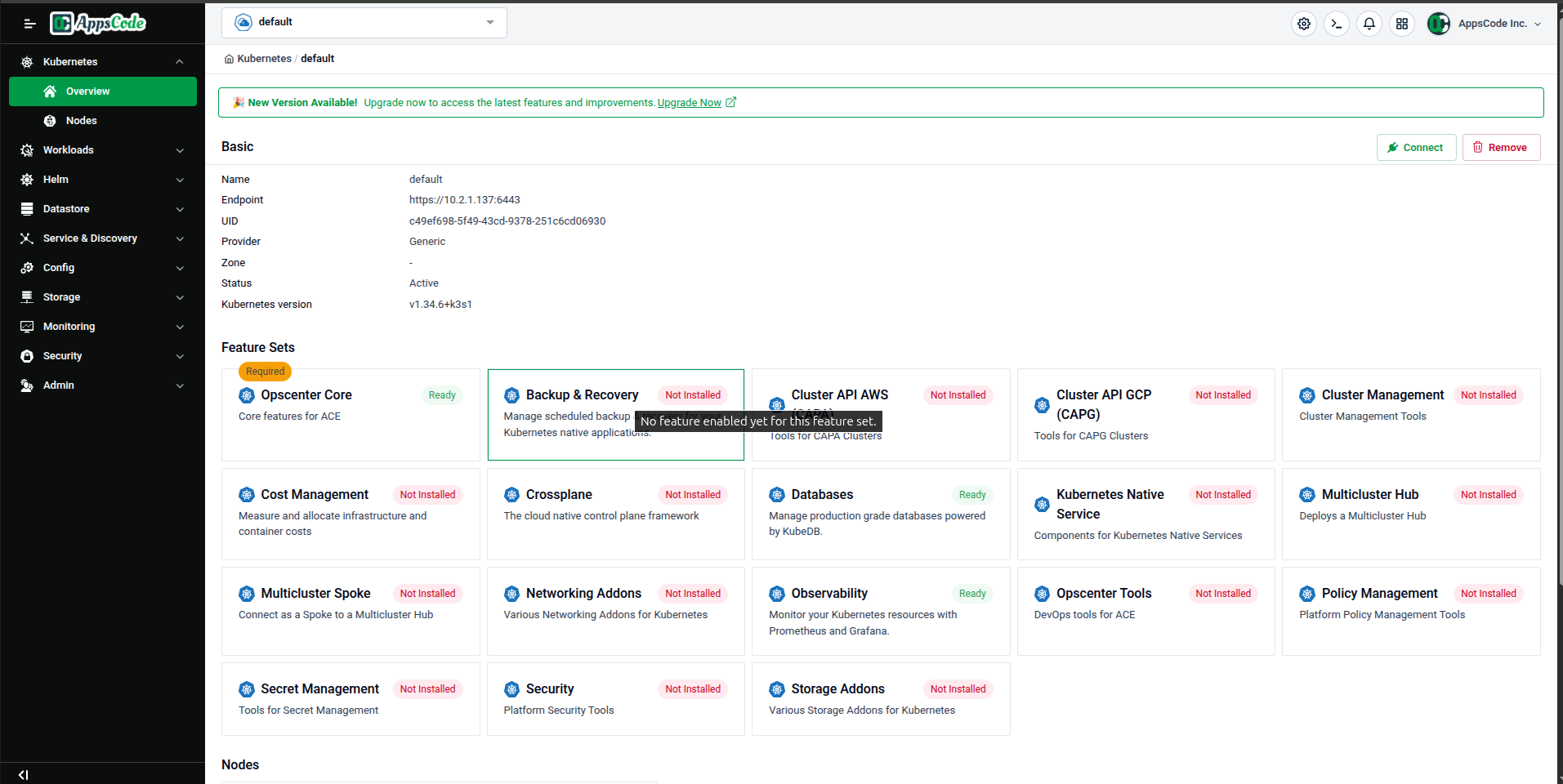Click the home icon in the breadcrumb
The image size is (1563, 784).
point(230,58)
